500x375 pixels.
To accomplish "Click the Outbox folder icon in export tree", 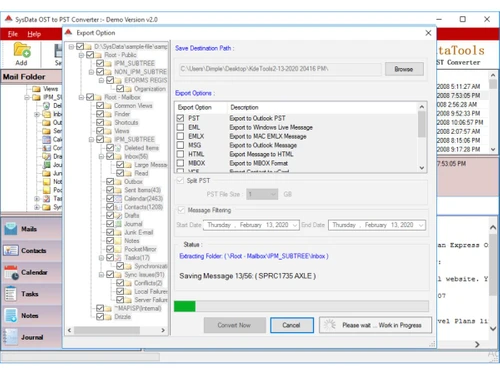I will [118, 182].
